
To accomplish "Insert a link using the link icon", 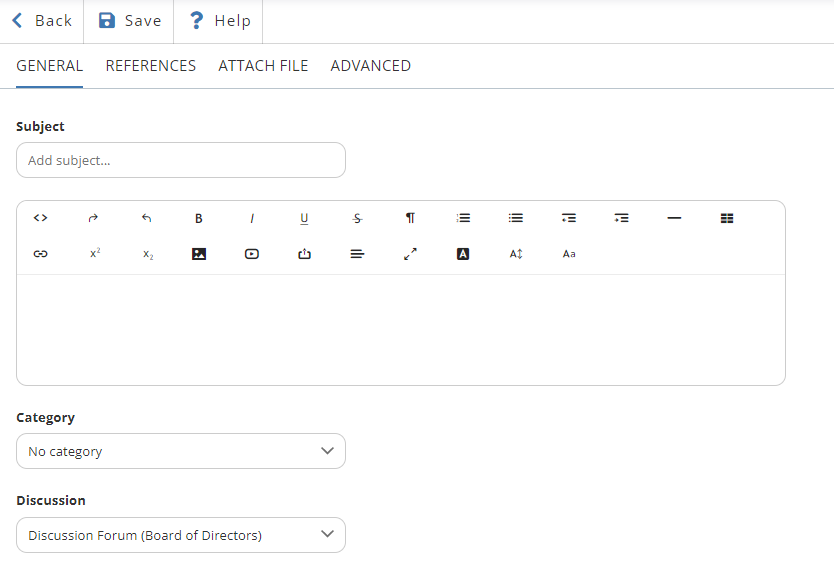I will pyautogui.click(x=41, y=254).
